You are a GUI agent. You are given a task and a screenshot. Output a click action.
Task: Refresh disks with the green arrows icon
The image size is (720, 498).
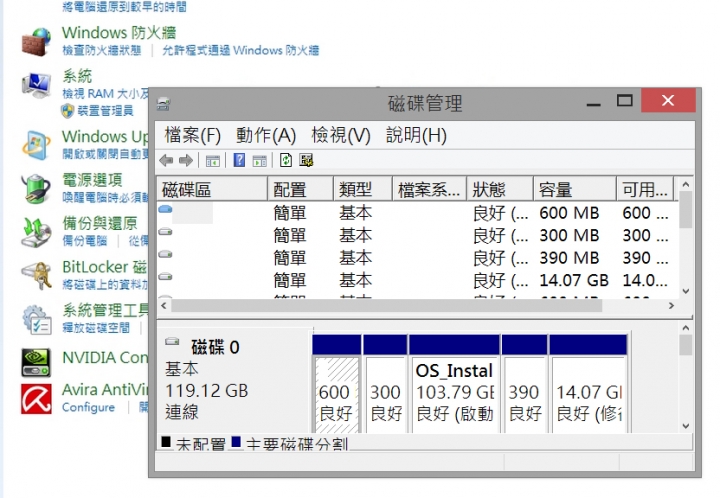[x=286, y=160]
